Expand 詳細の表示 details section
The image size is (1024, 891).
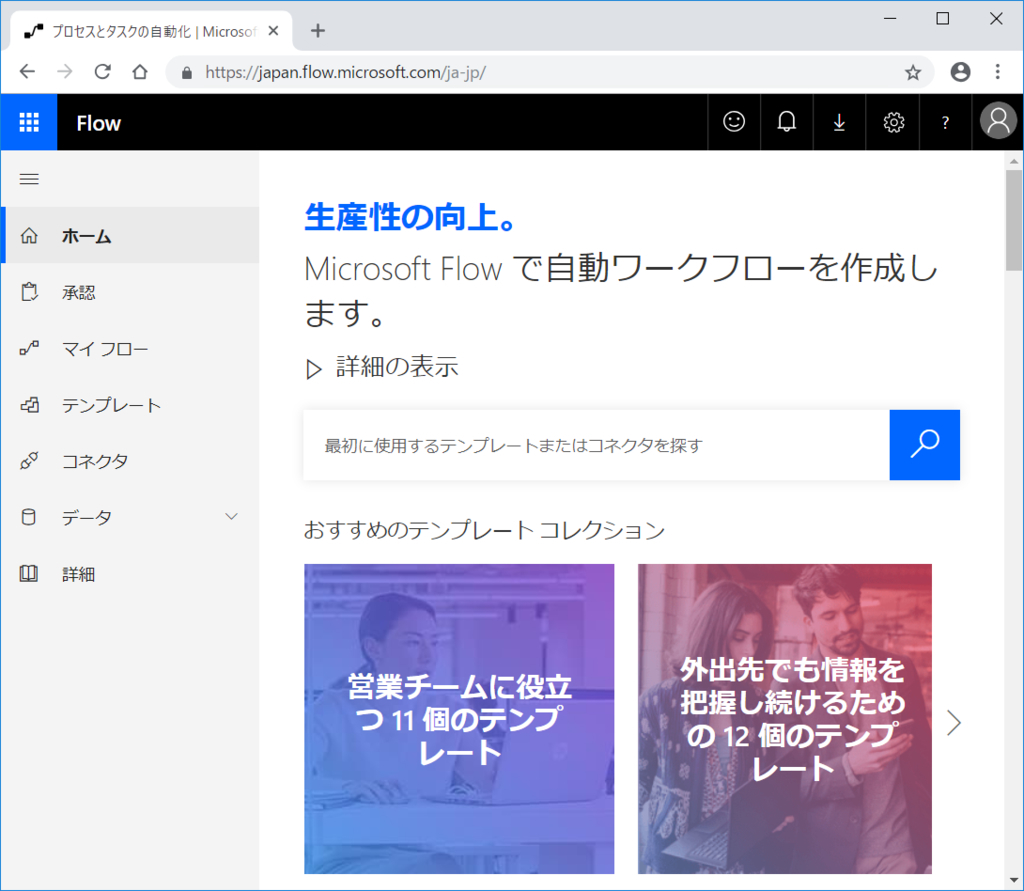(x=384, y=367)
